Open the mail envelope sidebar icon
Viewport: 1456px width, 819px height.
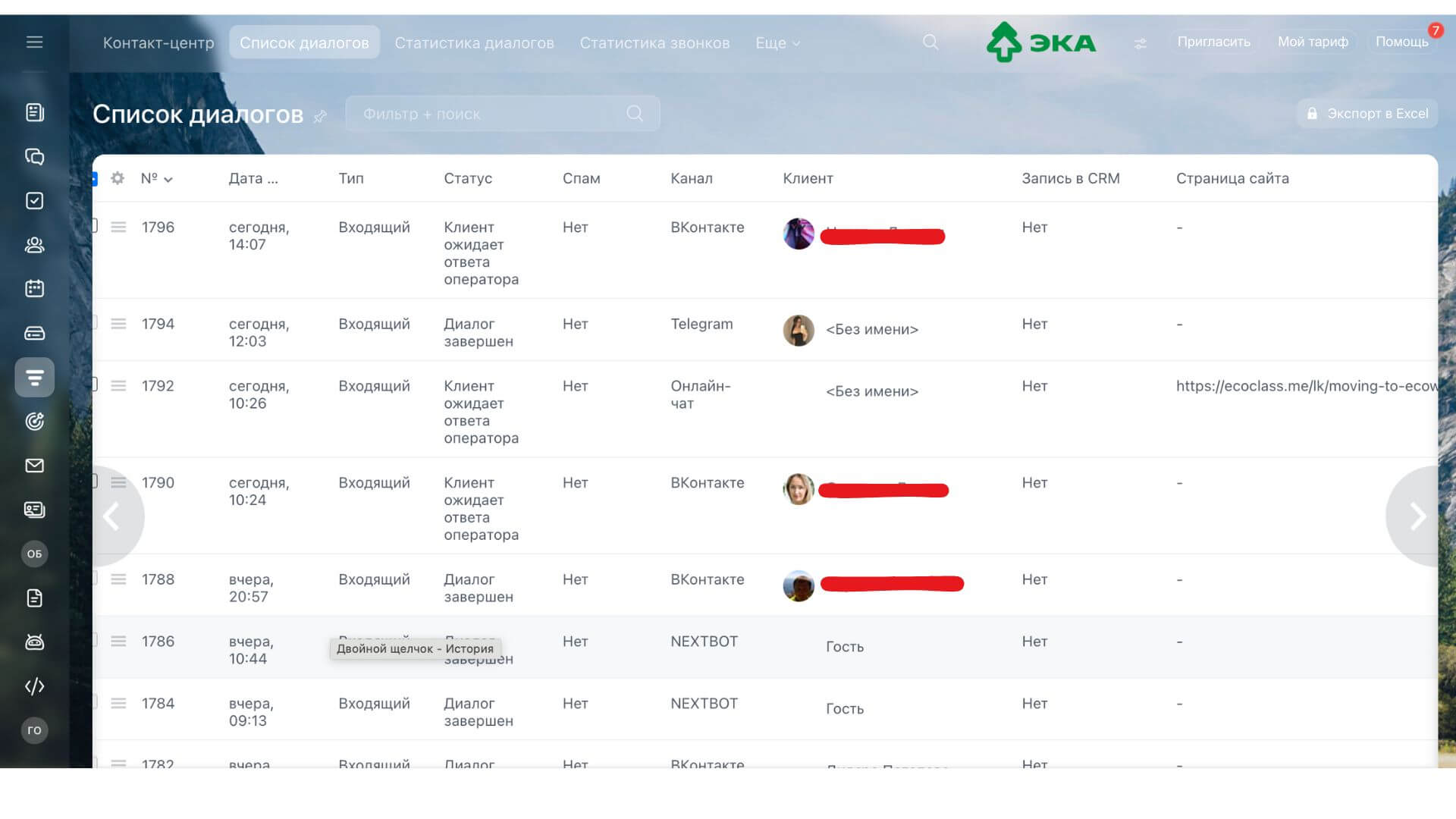(34, 466)
